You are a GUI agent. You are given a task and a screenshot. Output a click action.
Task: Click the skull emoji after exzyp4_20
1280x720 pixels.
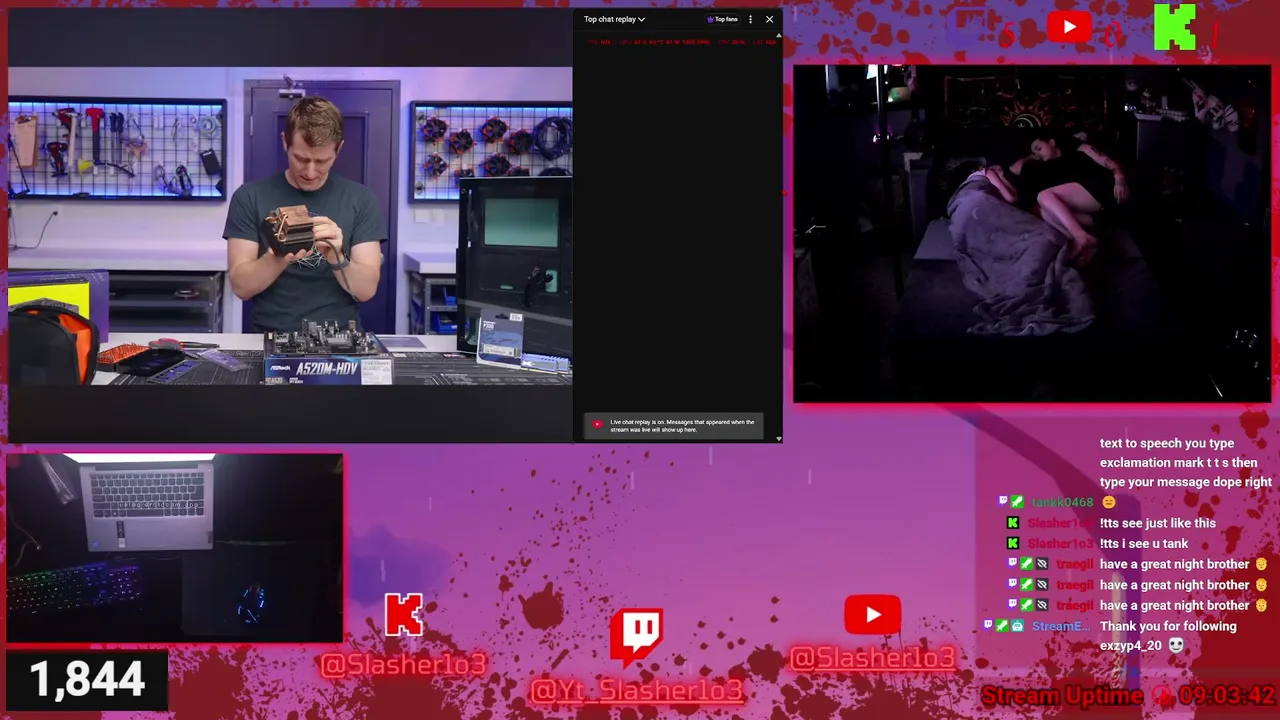coord(1176,646)
